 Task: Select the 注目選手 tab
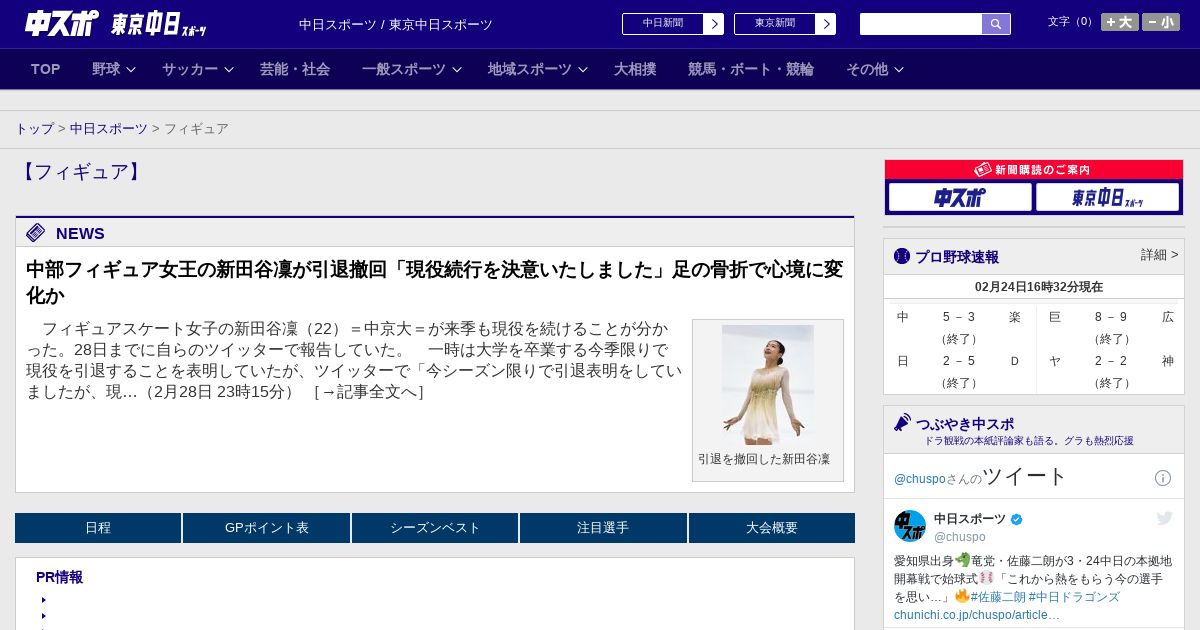603,528
